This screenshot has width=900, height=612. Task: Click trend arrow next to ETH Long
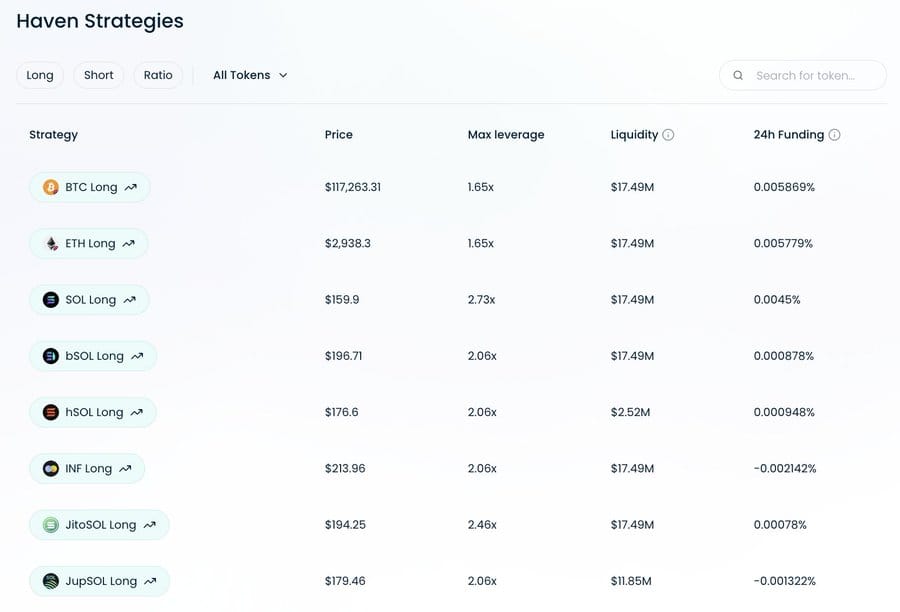129,243
